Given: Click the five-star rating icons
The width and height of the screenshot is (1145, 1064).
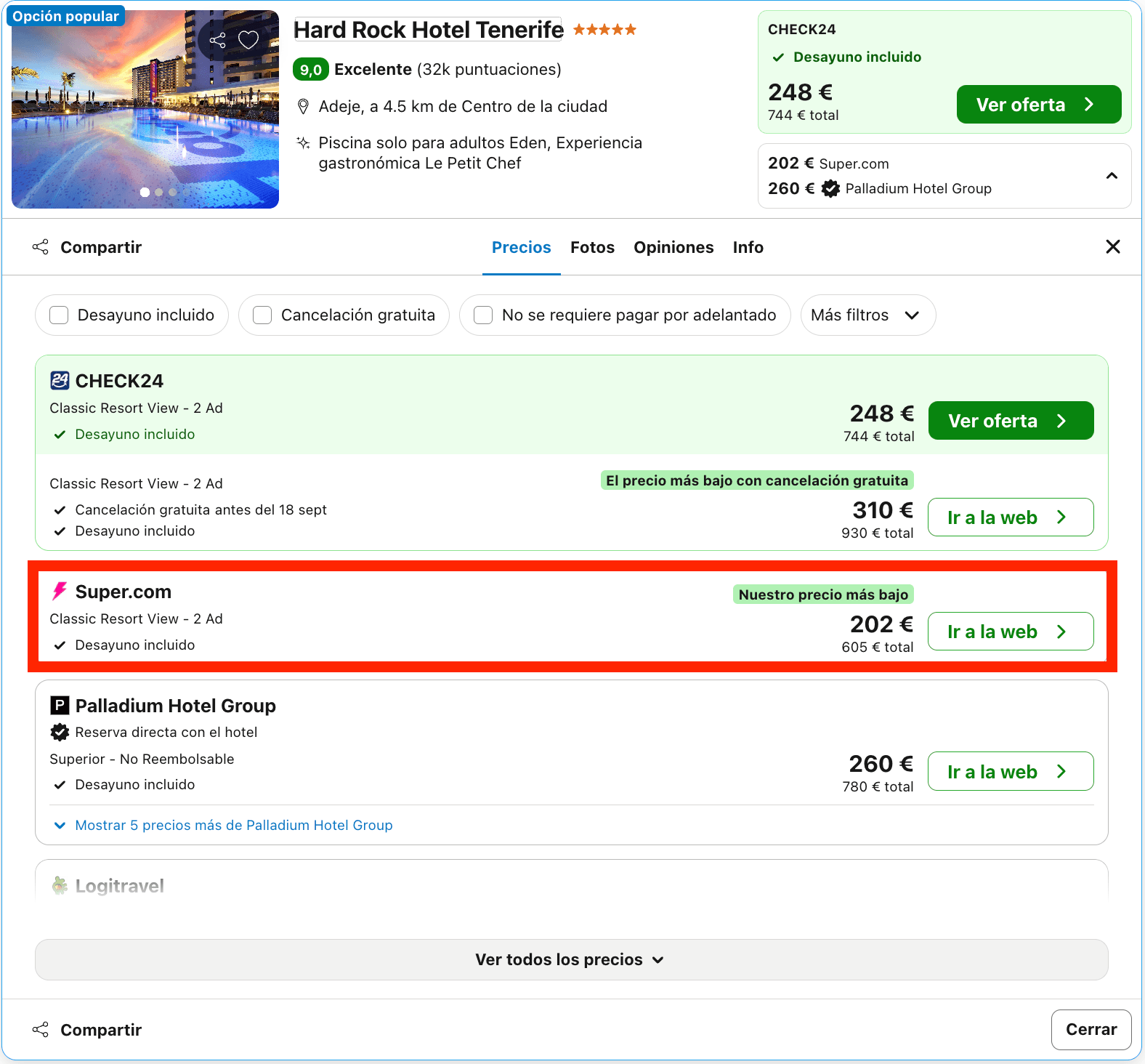Looking at the screenshot, I should click(x=604, y=30).
